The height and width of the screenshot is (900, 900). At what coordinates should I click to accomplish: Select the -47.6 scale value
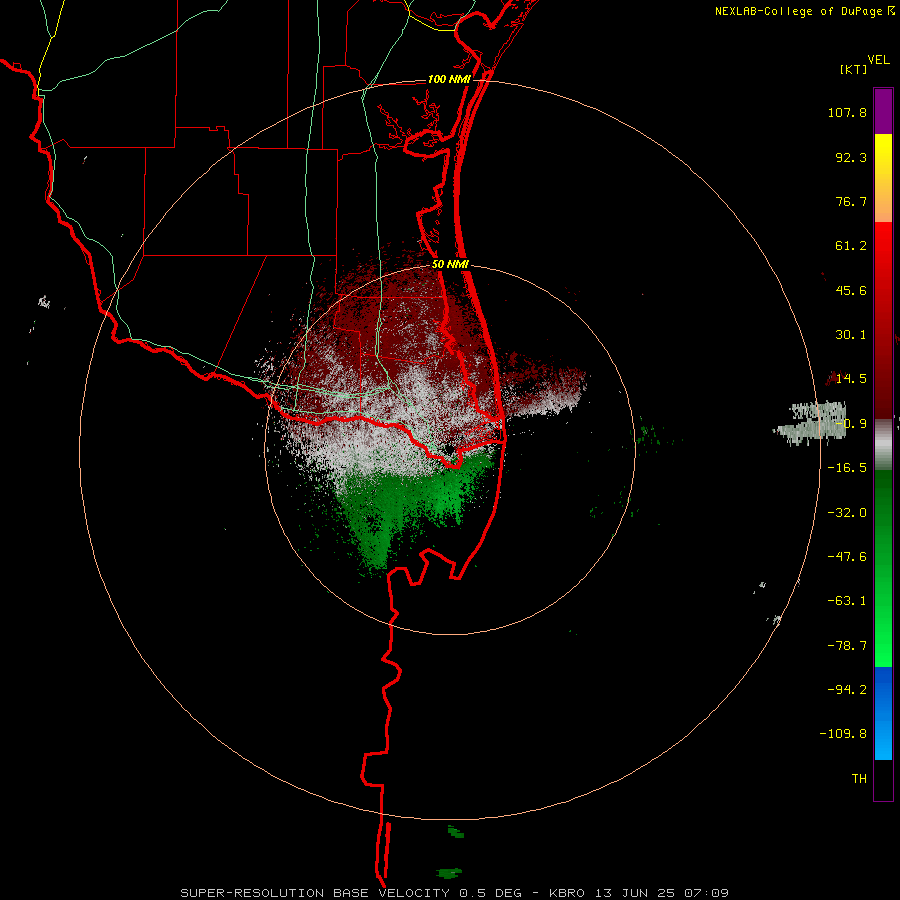tap(847, 557)
